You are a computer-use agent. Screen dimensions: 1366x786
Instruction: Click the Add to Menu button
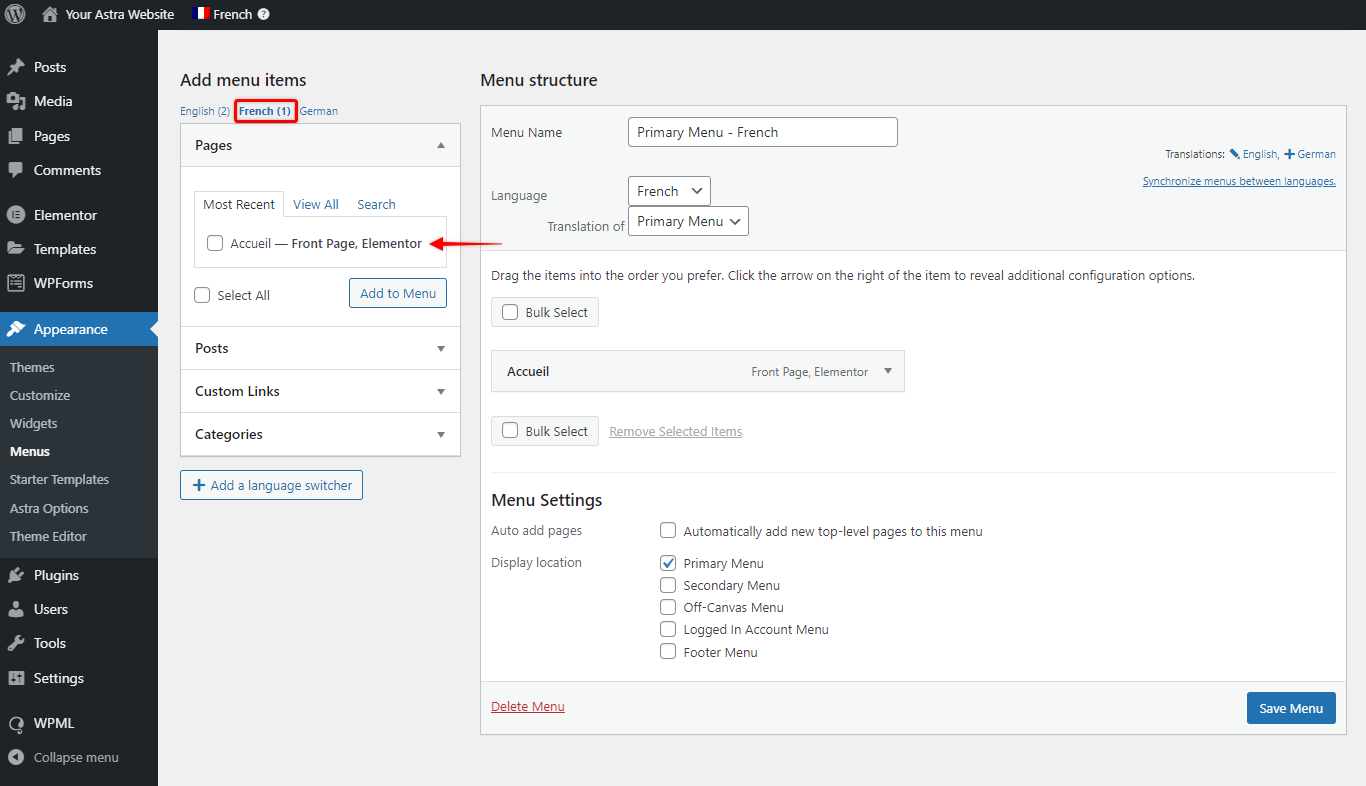398,293
